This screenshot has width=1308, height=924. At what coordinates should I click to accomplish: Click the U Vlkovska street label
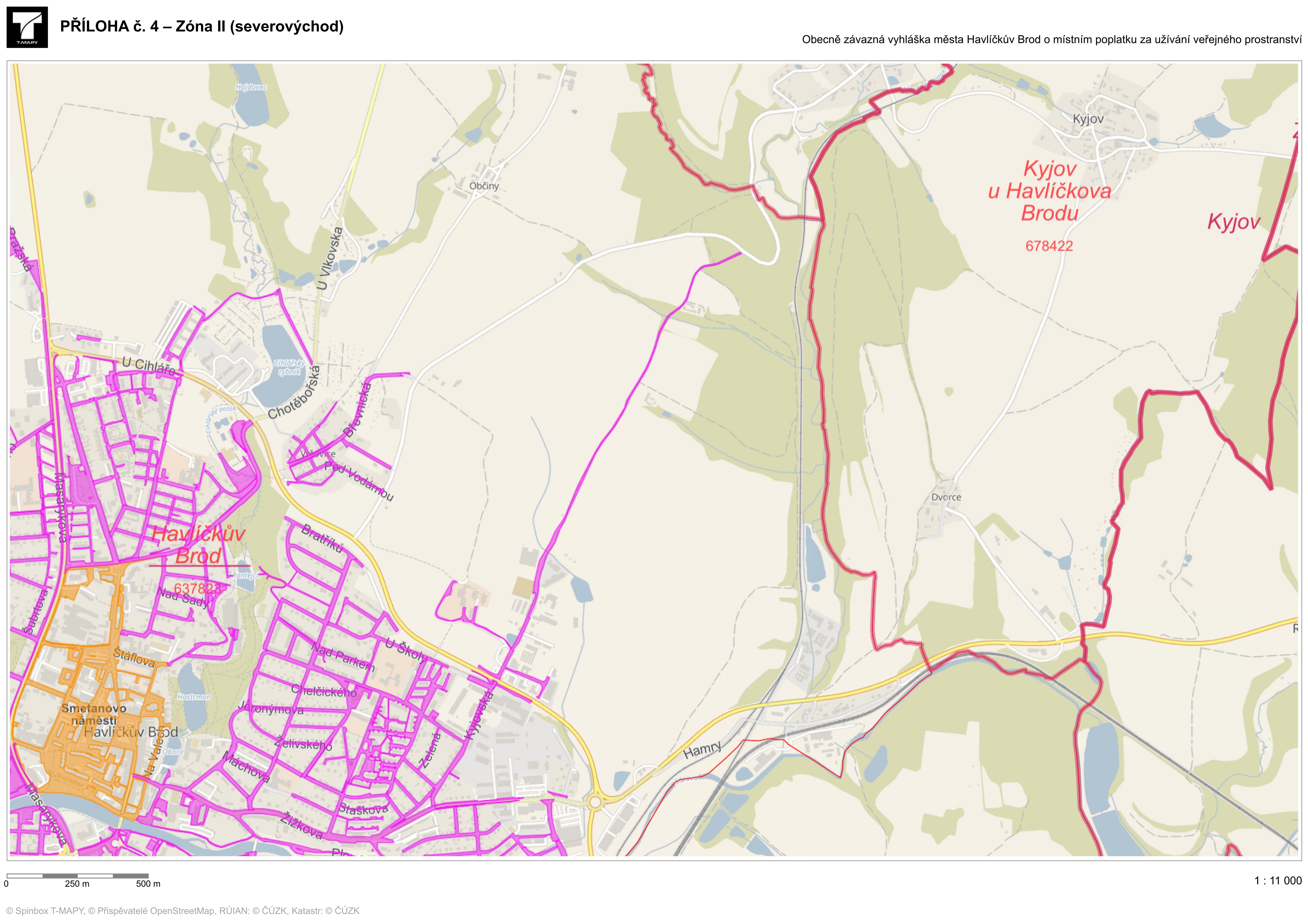tap(331, 258)
